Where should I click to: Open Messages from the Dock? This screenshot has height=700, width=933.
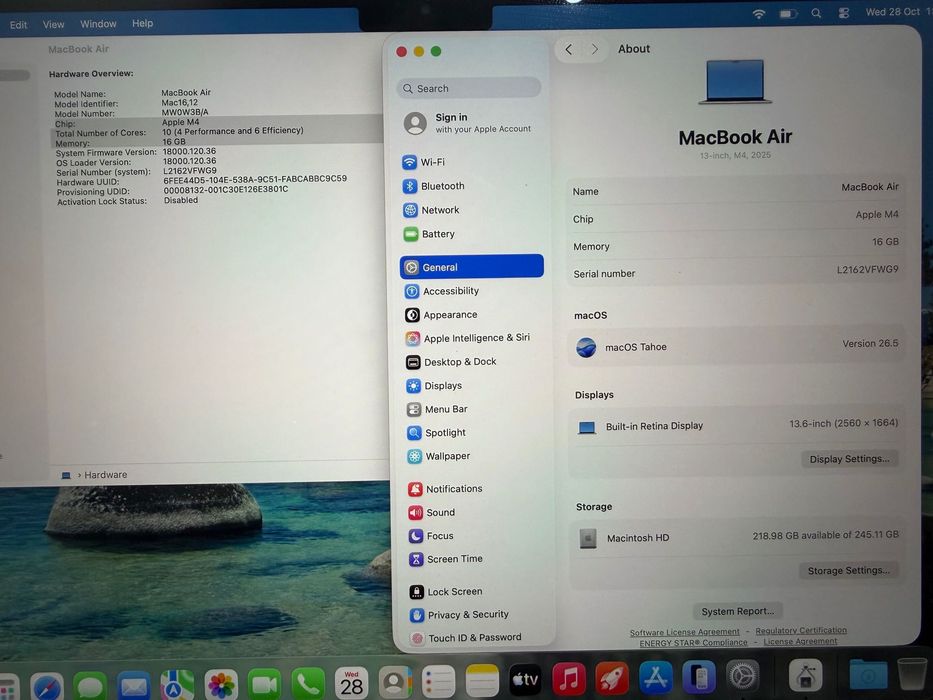(90, 686)
